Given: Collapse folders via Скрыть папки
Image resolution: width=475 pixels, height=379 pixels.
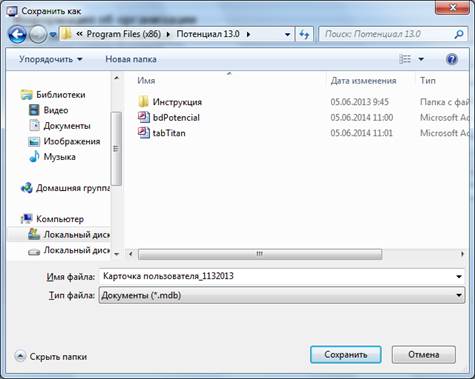Looking at the screenshot, I should 51,357.
